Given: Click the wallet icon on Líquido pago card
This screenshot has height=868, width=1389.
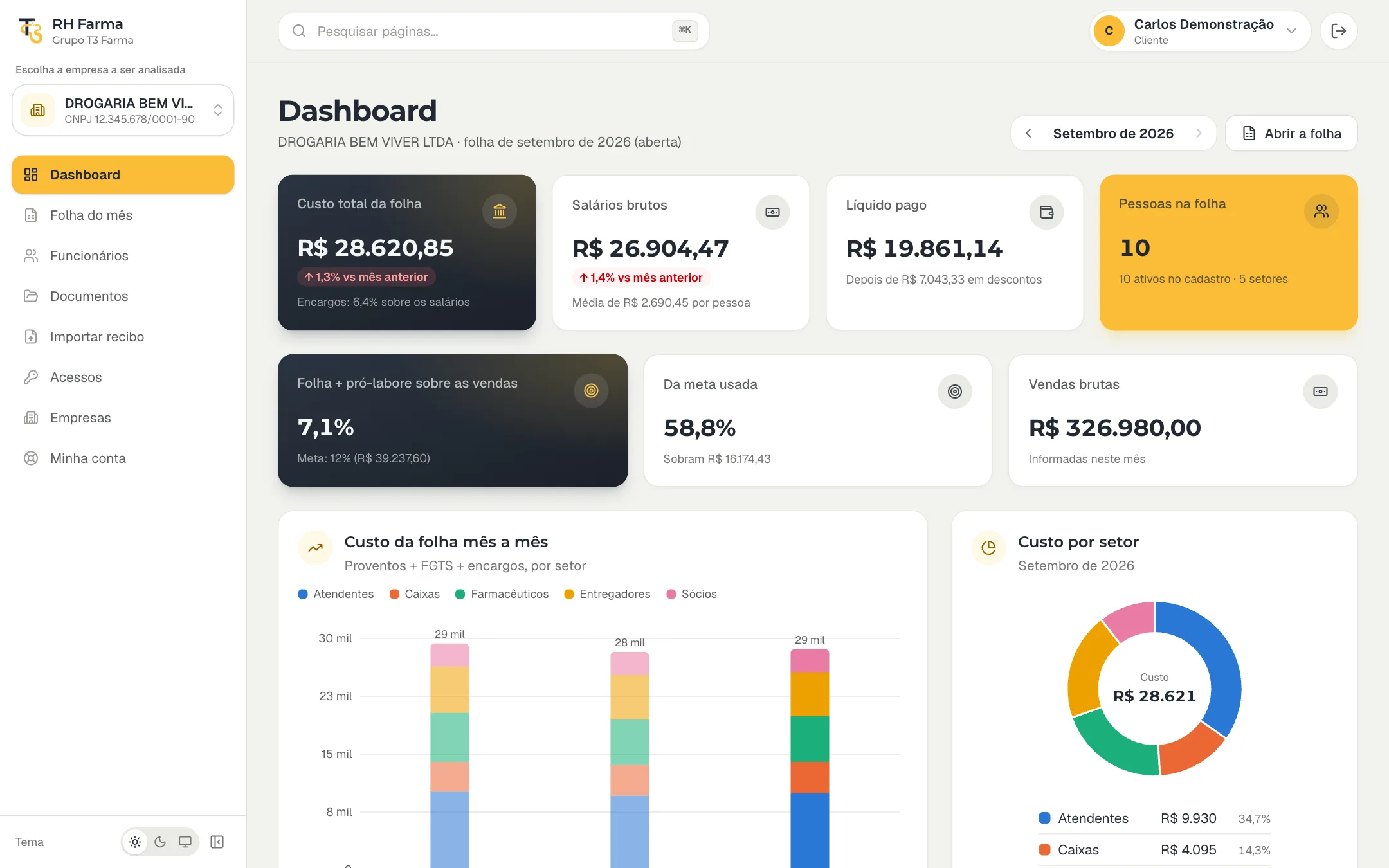Looking at the screenshot, I should 1046,212.
